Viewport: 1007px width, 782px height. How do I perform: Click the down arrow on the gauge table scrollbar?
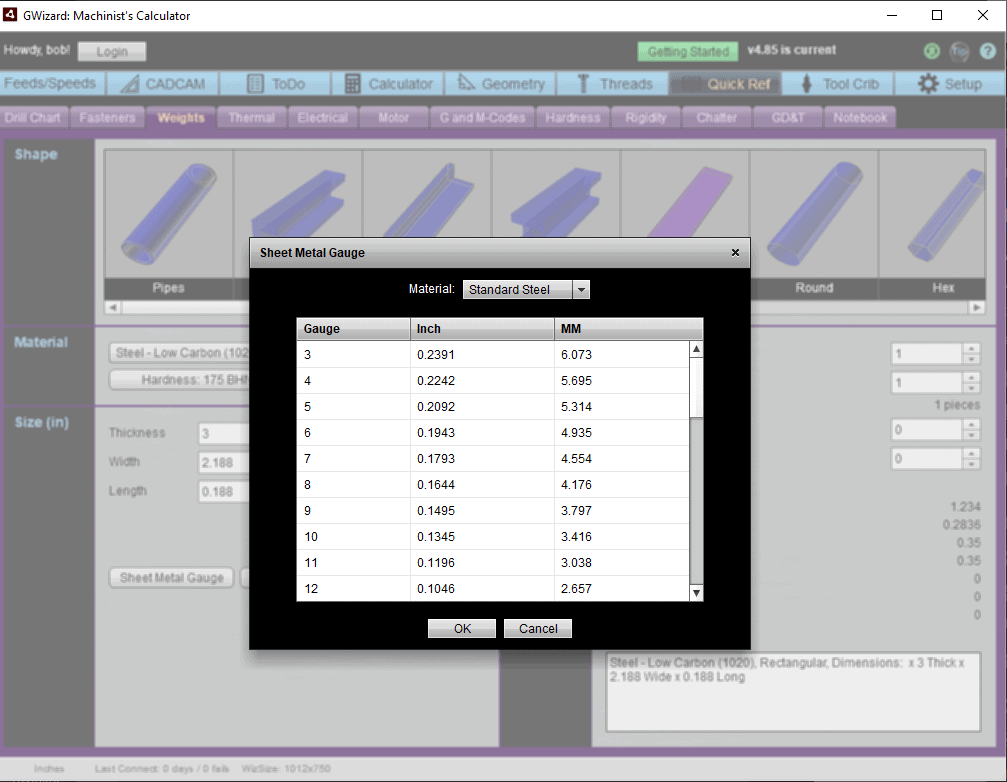pos(696,592)
